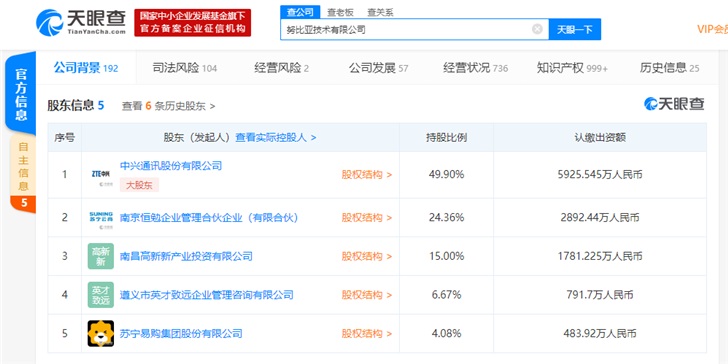
Task: Click the 英才致远 green shareholder avatar
Action: 101,295
